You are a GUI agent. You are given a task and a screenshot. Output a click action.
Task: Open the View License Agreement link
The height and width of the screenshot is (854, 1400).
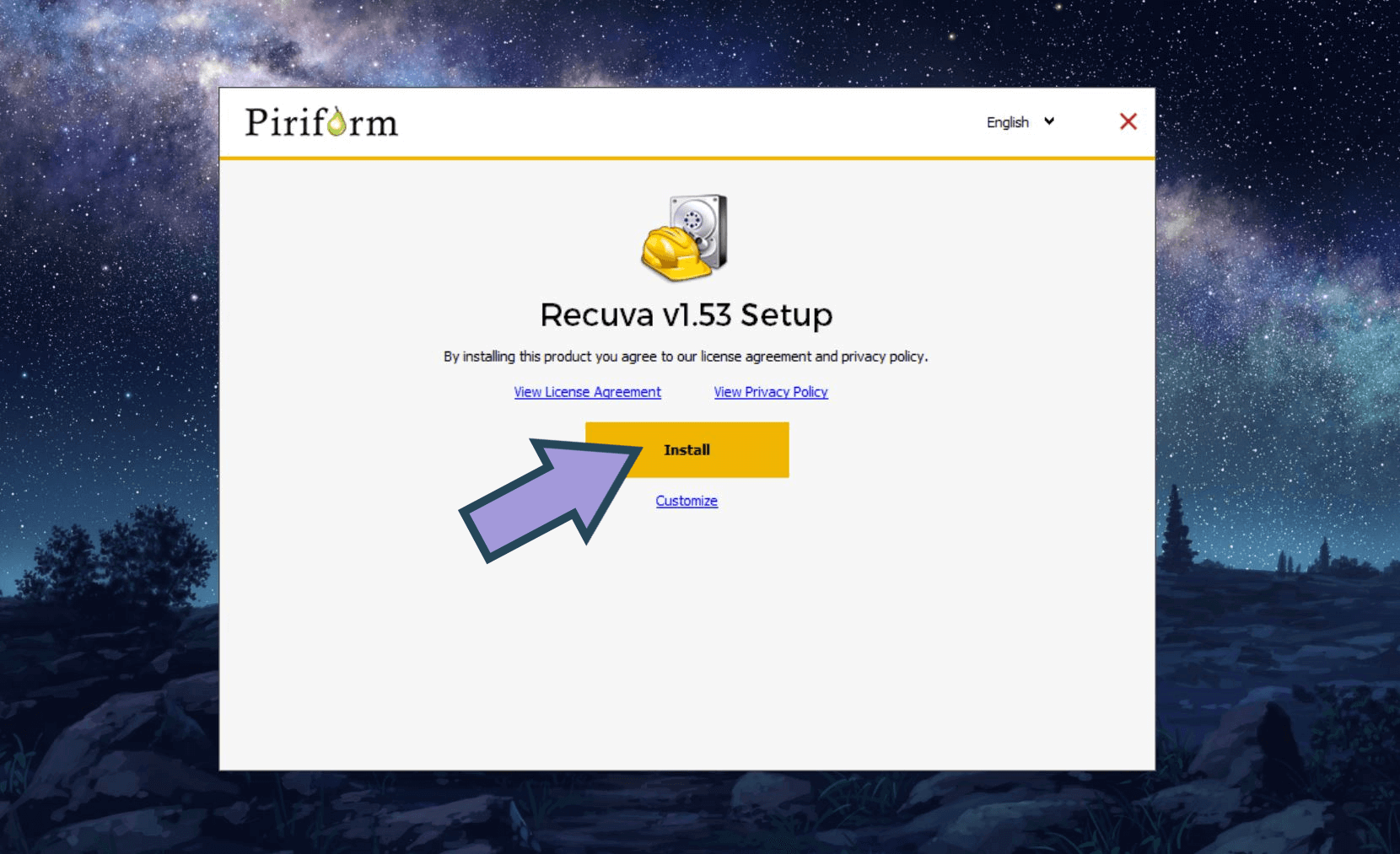coord(588,392)
